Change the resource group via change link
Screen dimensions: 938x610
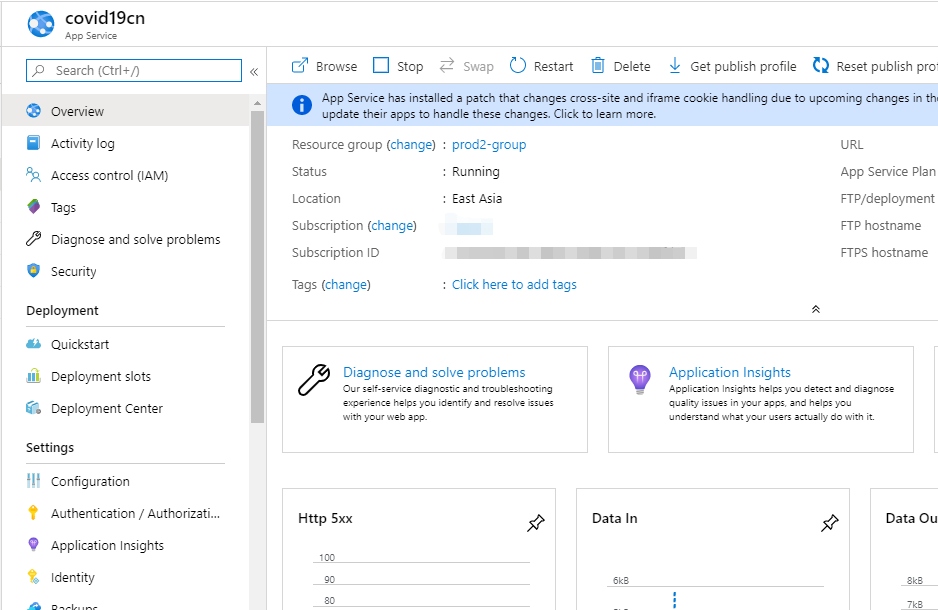(411, 144)
